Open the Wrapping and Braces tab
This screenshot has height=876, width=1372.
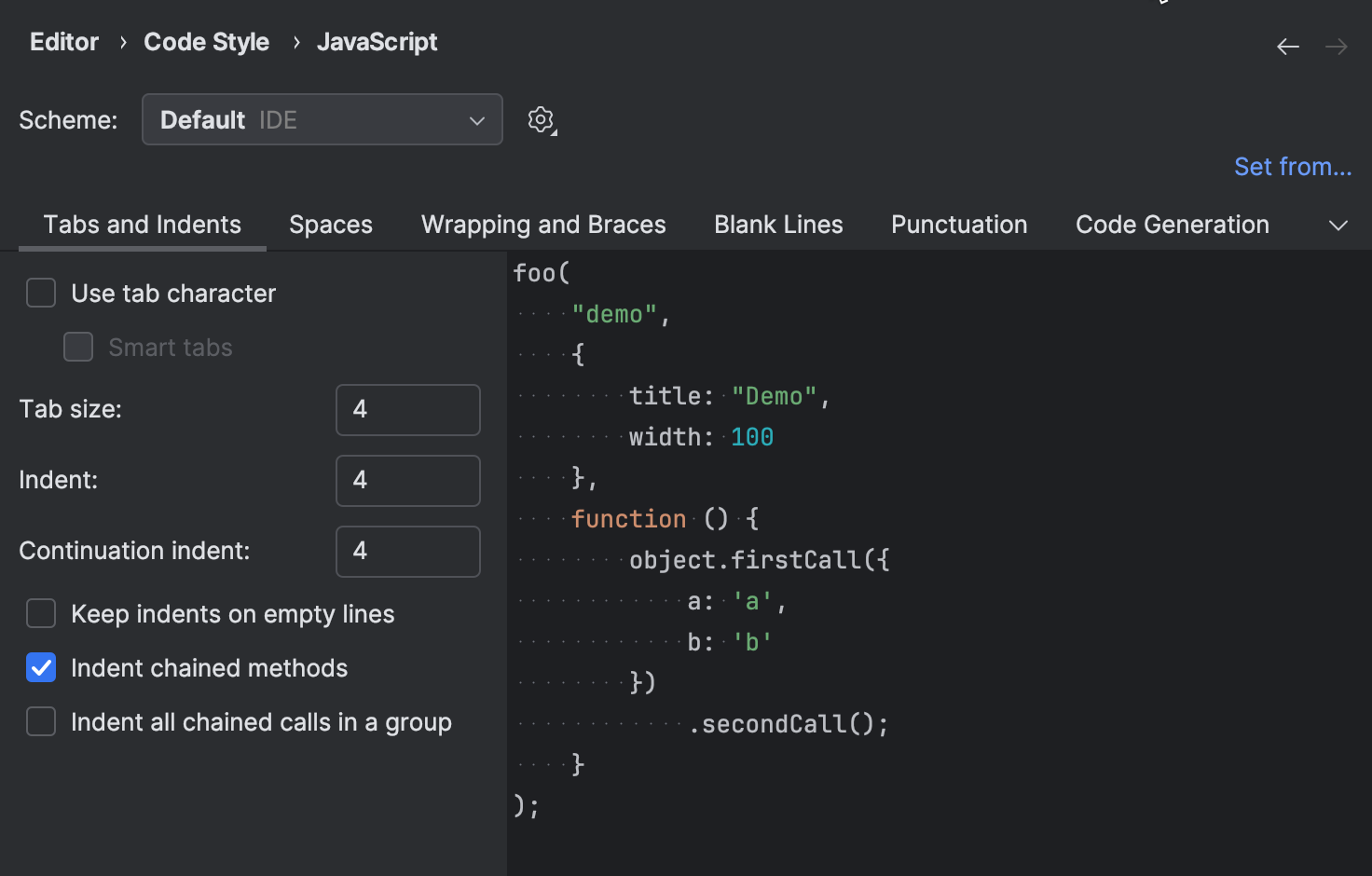[x=543, y=225]
